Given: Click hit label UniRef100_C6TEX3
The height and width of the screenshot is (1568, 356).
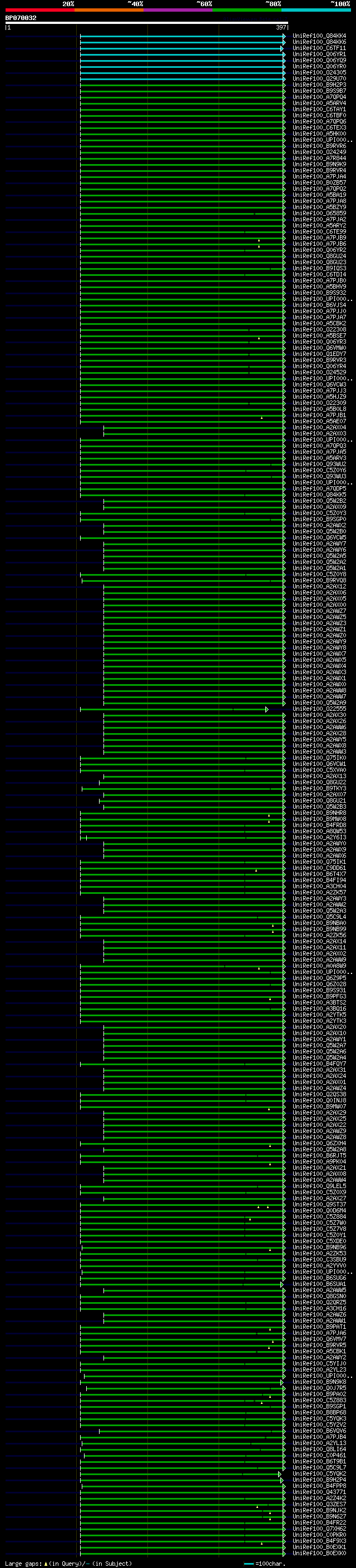Looking at the screenshot, I should [319, 128].
